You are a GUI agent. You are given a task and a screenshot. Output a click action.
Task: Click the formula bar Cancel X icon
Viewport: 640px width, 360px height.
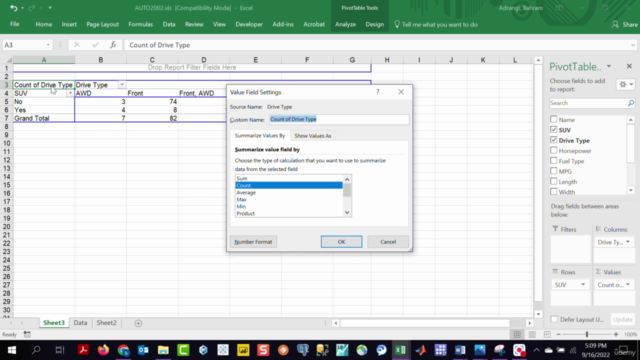click(x=77, y=45)
